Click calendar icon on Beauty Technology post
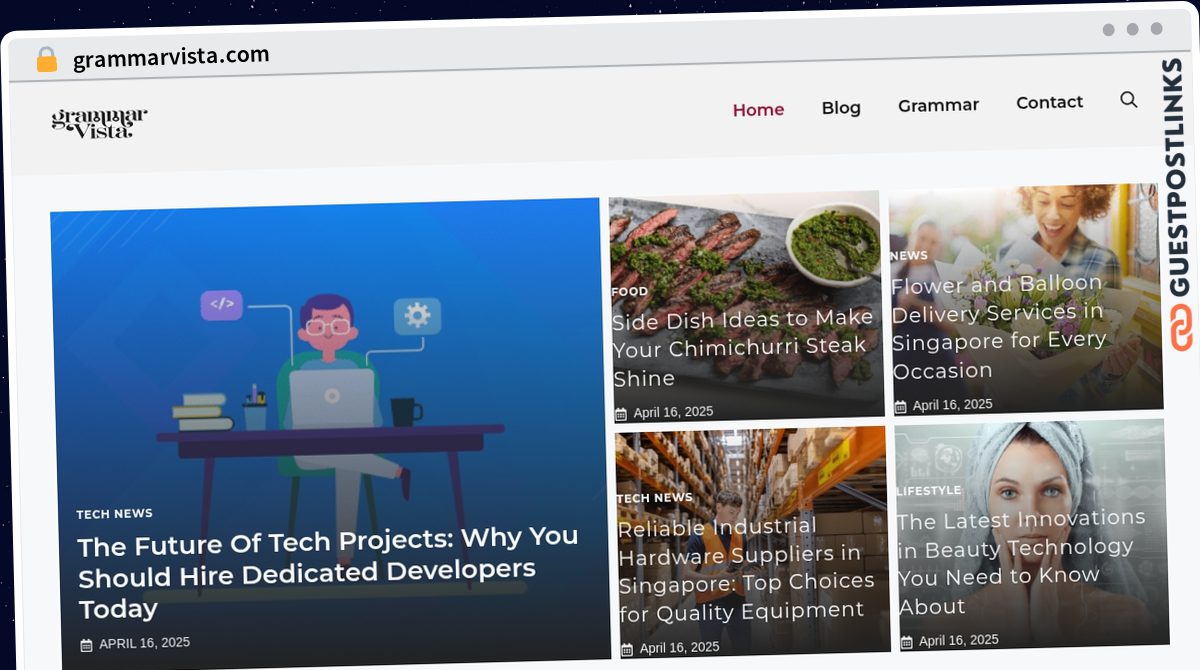The height and width of the screenshot is (670, 1200). (906, 642)
